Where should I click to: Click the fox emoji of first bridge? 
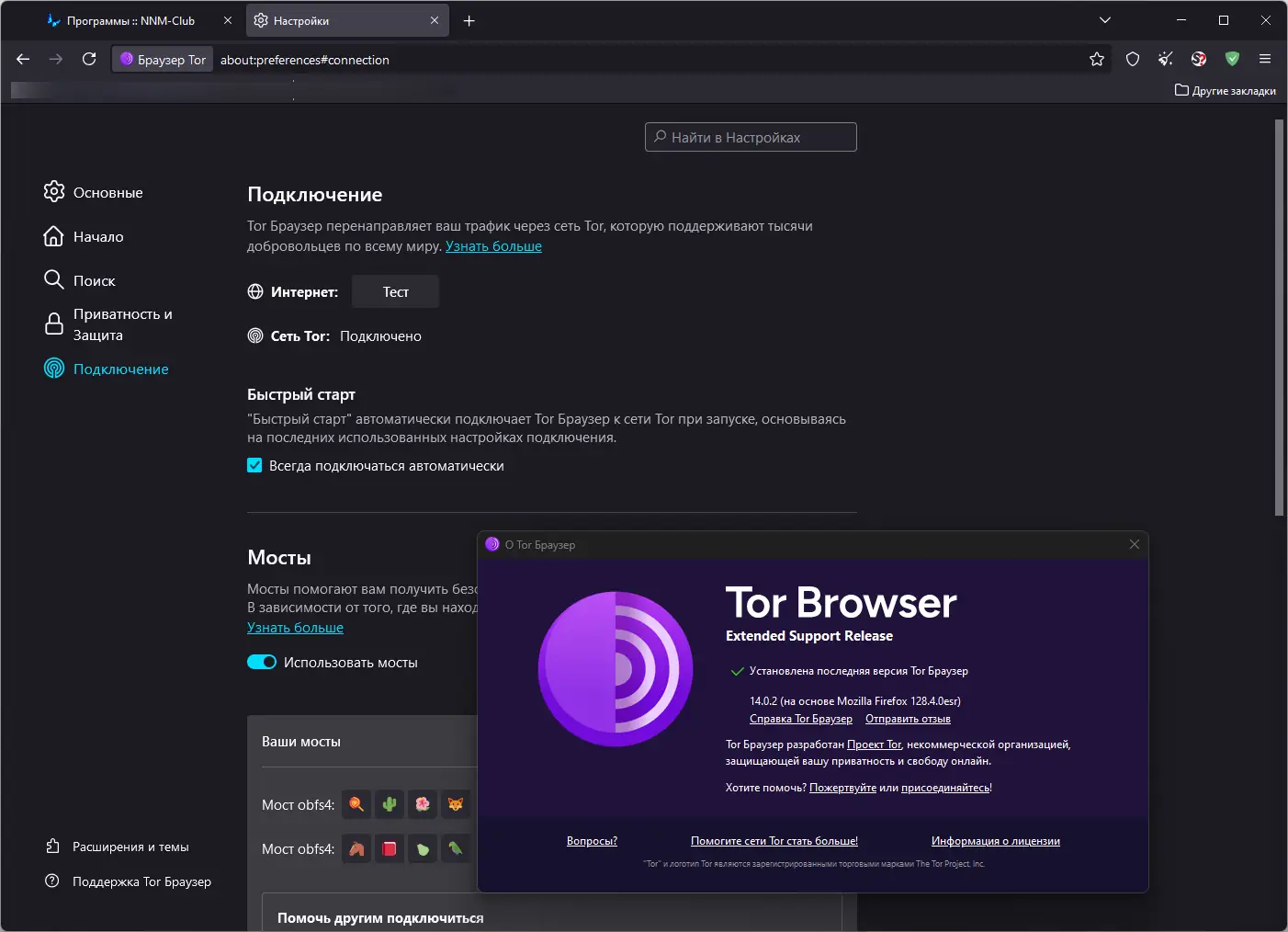(456, 804)
